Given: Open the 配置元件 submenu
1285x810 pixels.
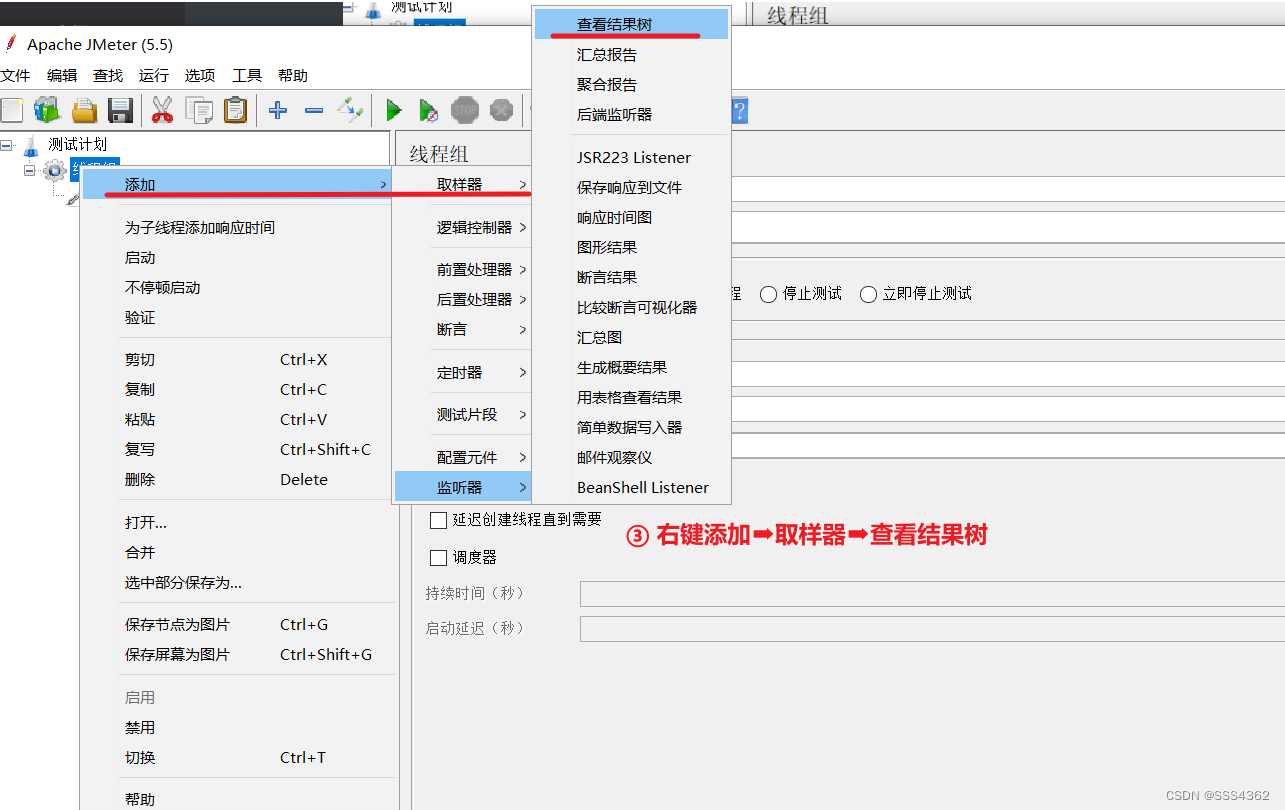Looking at the screenshot, I should (x=462, y=458).
